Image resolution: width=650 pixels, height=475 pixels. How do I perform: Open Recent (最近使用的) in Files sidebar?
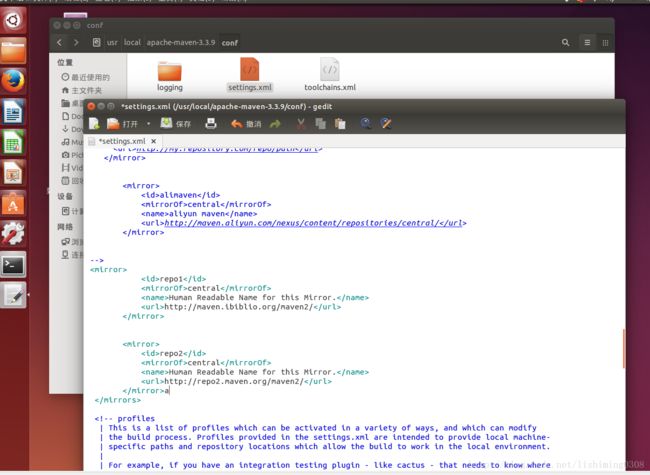[x=86, y=77]
